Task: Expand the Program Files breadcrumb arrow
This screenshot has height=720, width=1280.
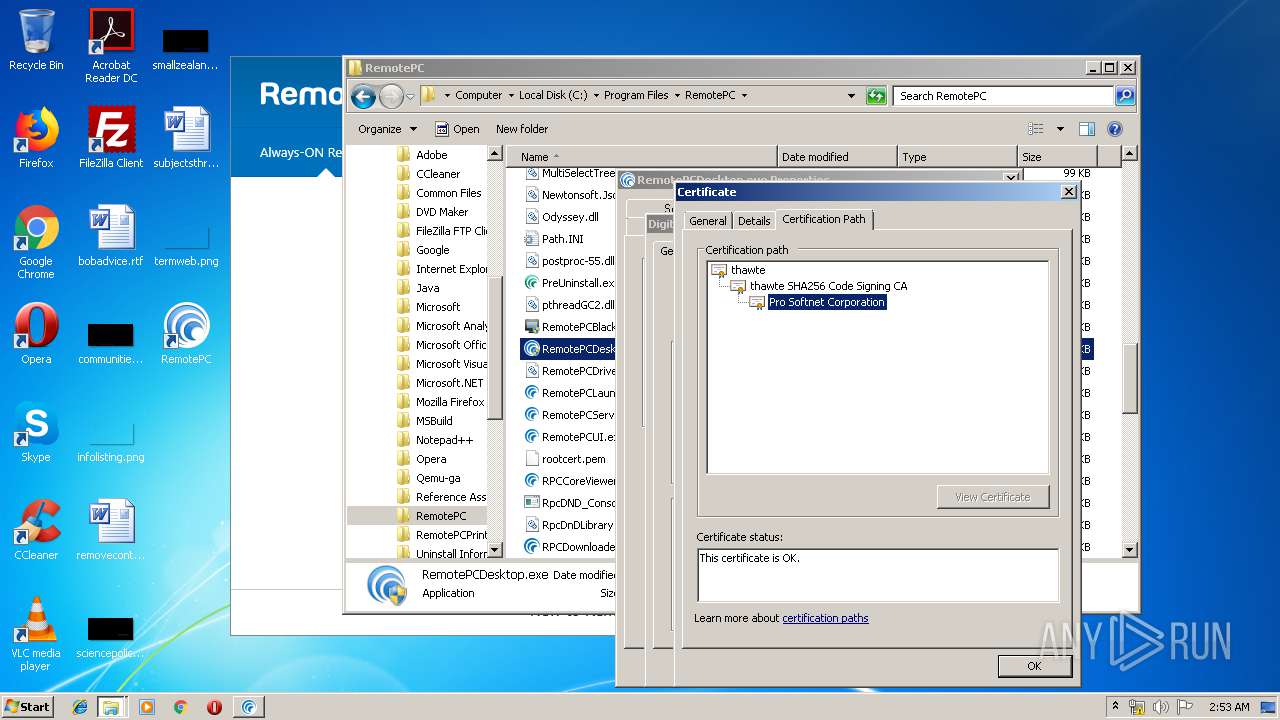Action: (x=677, y=96)
